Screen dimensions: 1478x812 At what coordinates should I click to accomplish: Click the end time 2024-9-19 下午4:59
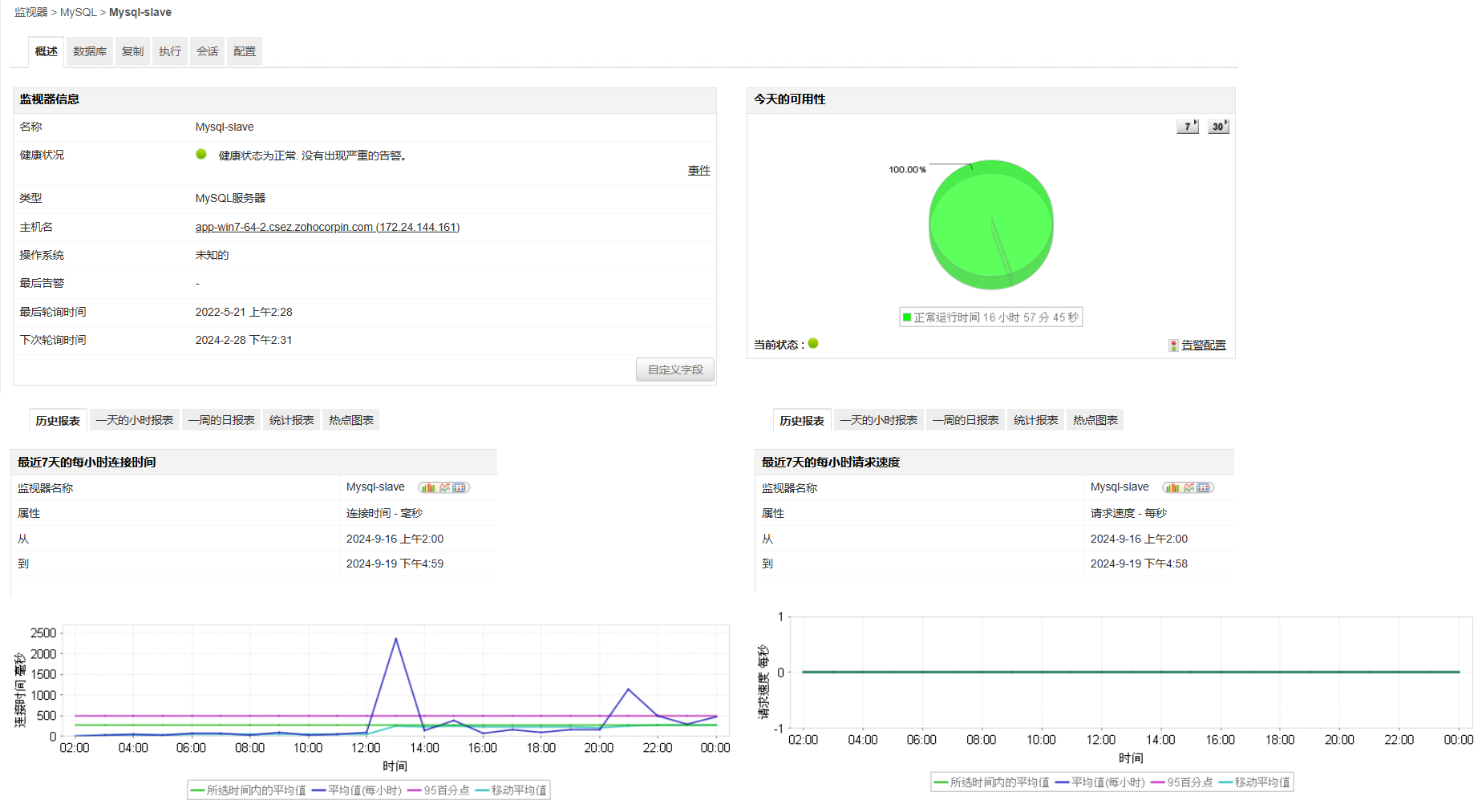point(395,564)
